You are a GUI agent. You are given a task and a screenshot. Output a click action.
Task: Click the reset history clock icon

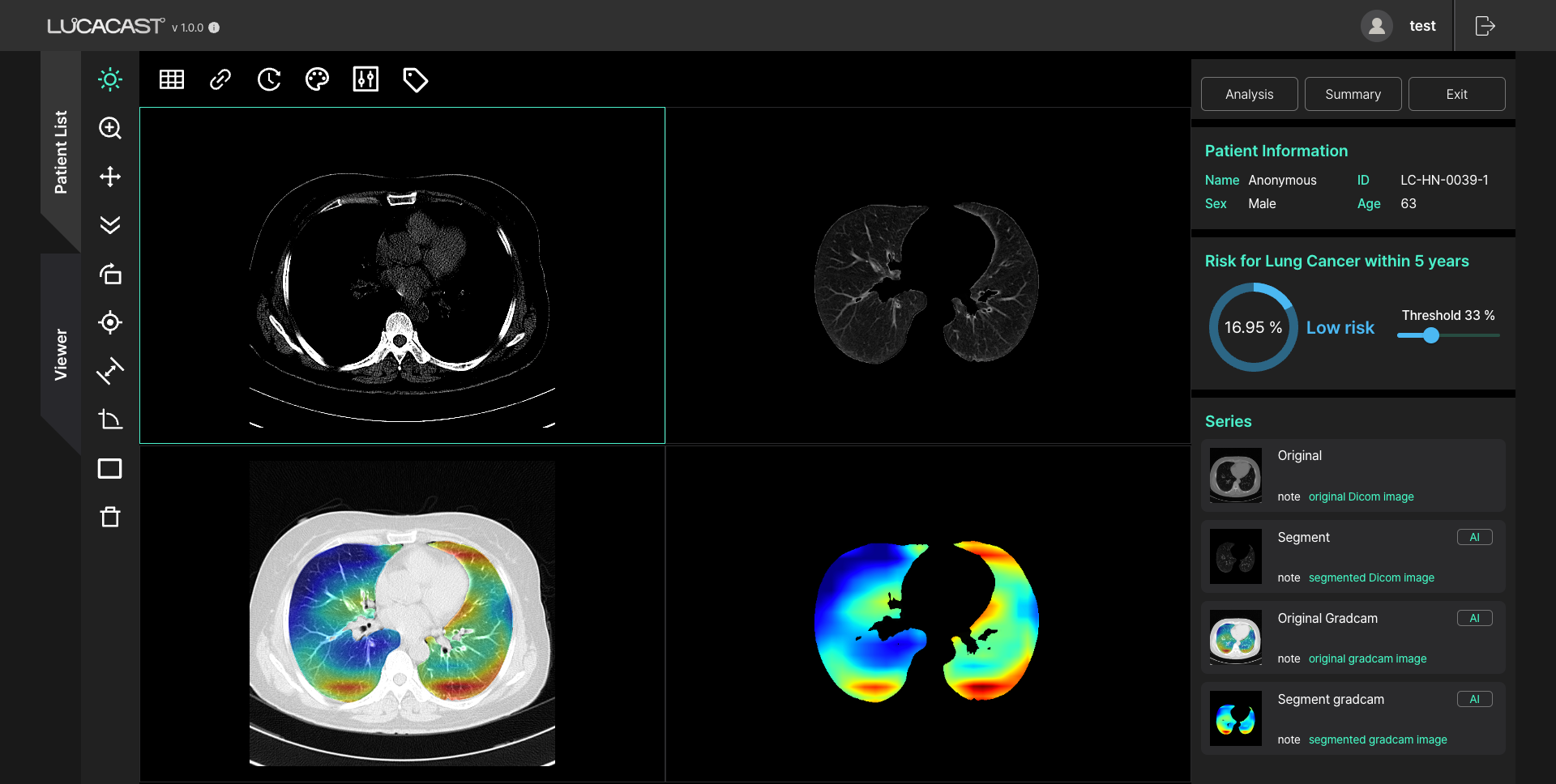tap(269, 79)
